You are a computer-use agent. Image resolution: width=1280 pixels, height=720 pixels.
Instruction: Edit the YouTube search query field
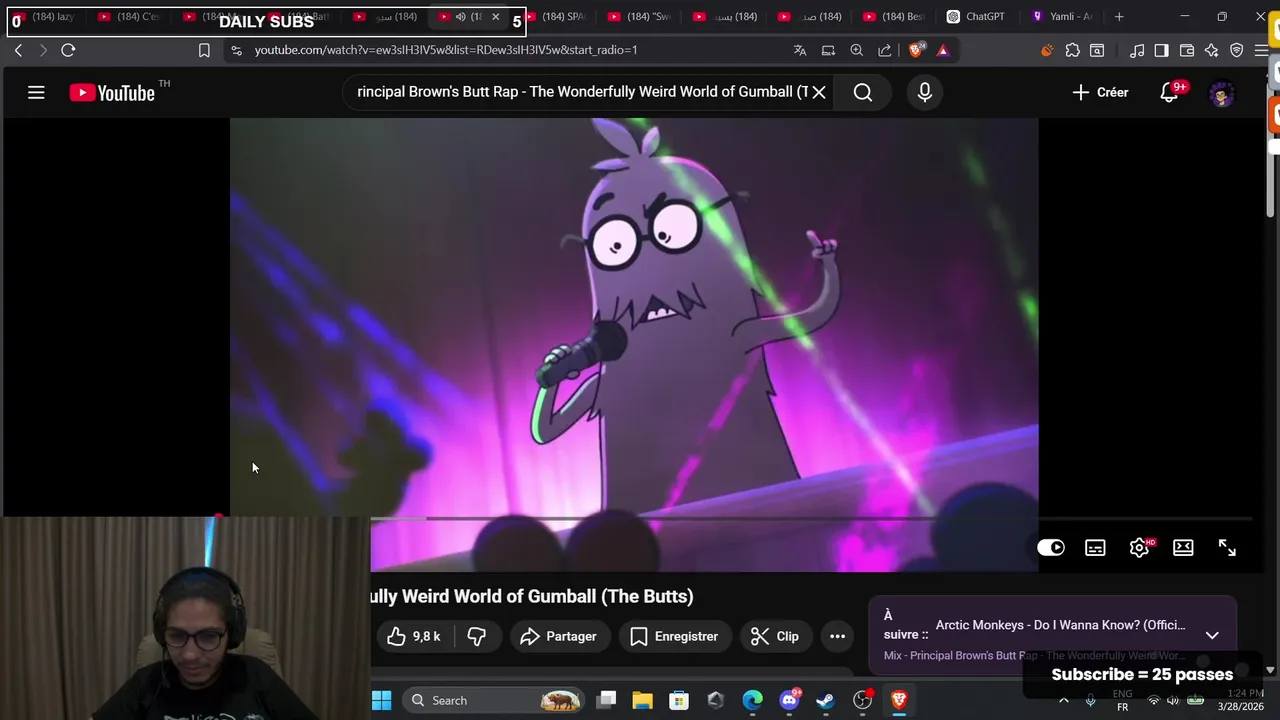click(x=582, y=92)
